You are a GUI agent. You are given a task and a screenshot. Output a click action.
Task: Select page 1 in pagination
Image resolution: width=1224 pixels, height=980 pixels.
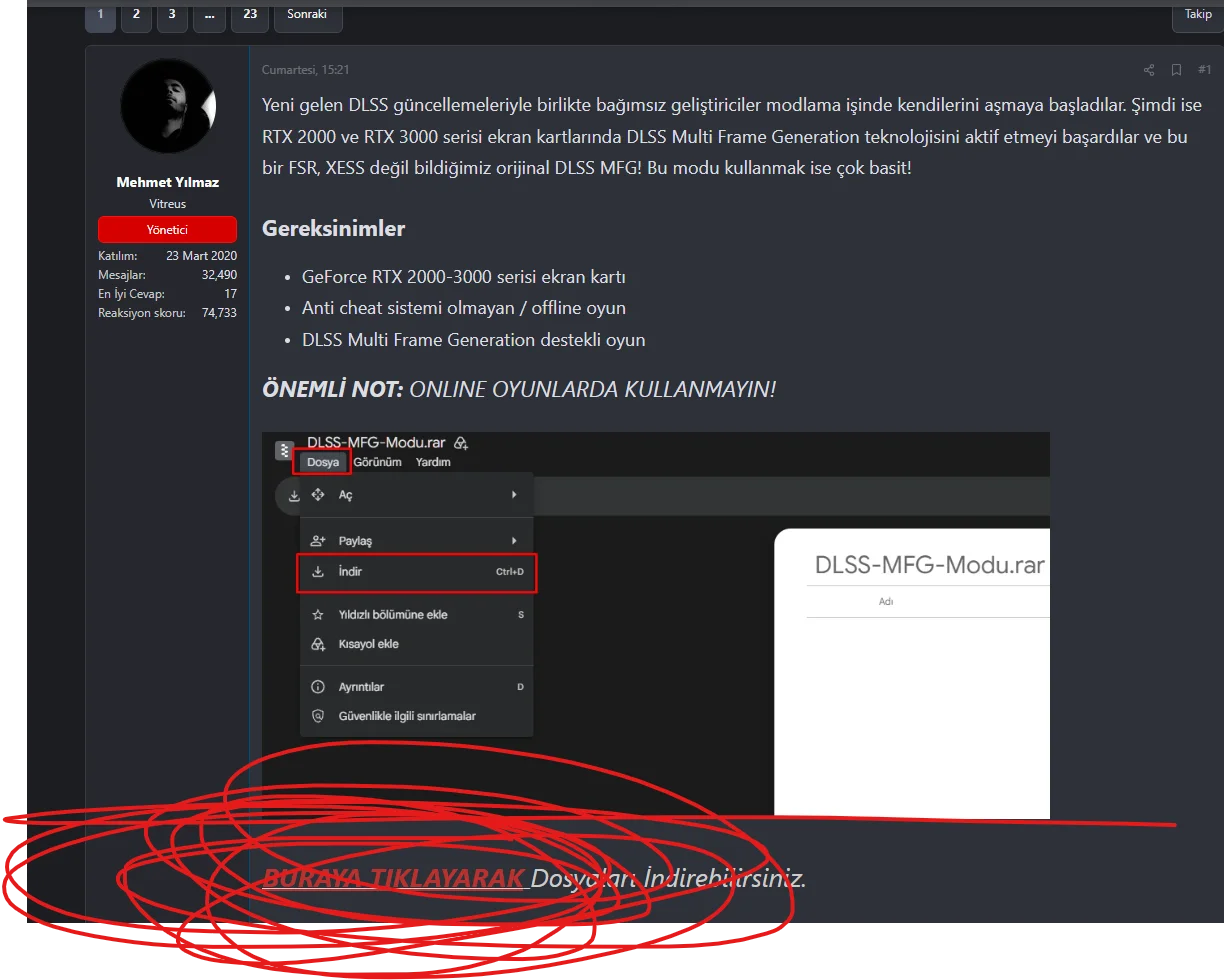coord(100,15)
